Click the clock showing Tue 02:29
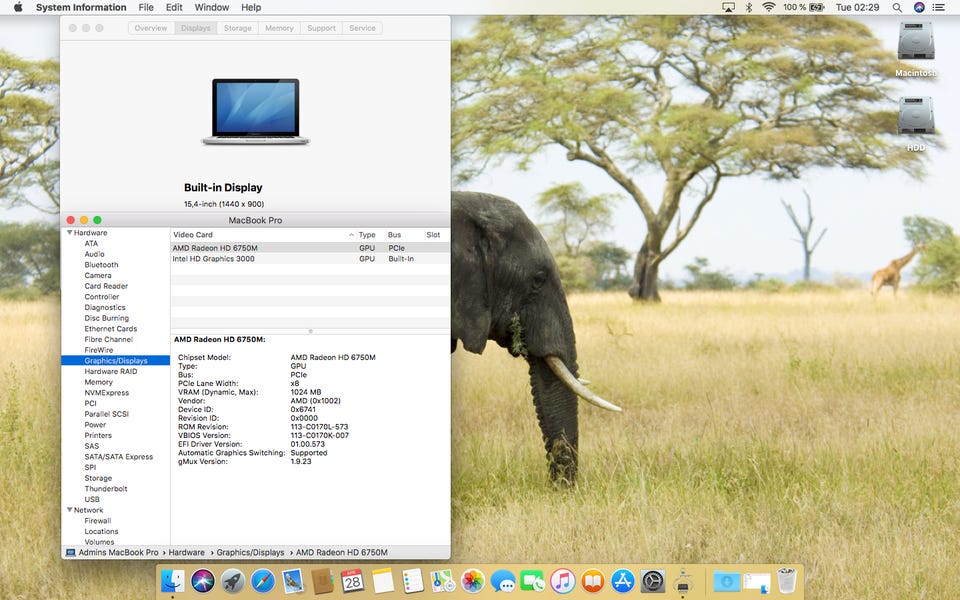 coord(857,7)
